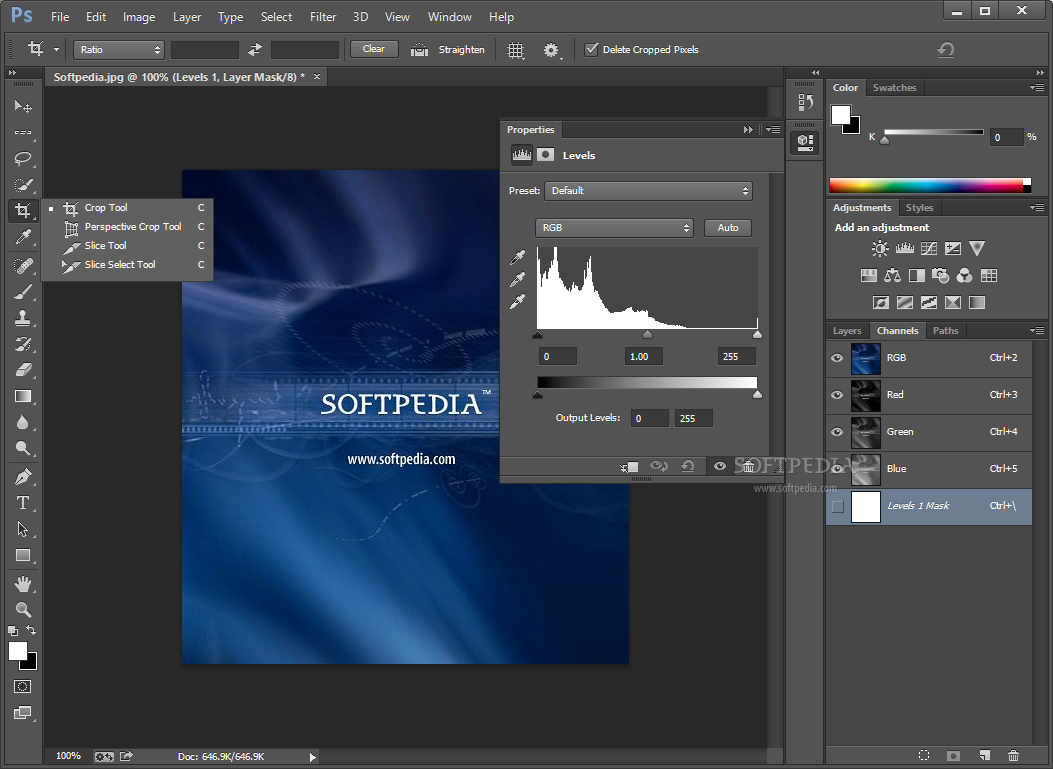Toggle Quick Mask mode
This screenshot has width=1053, height=769.
point(22,686)
